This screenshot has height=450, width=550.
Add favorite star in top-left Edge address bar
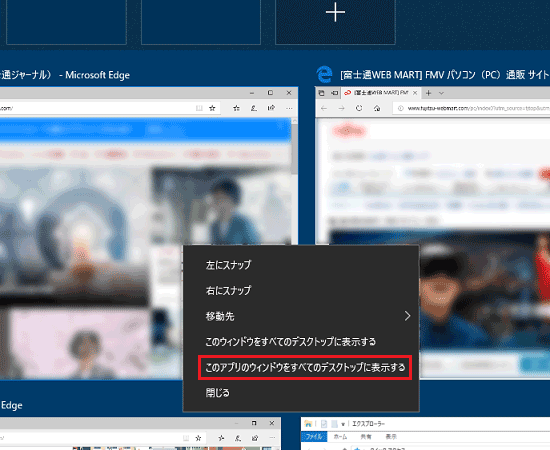point(212,108)
